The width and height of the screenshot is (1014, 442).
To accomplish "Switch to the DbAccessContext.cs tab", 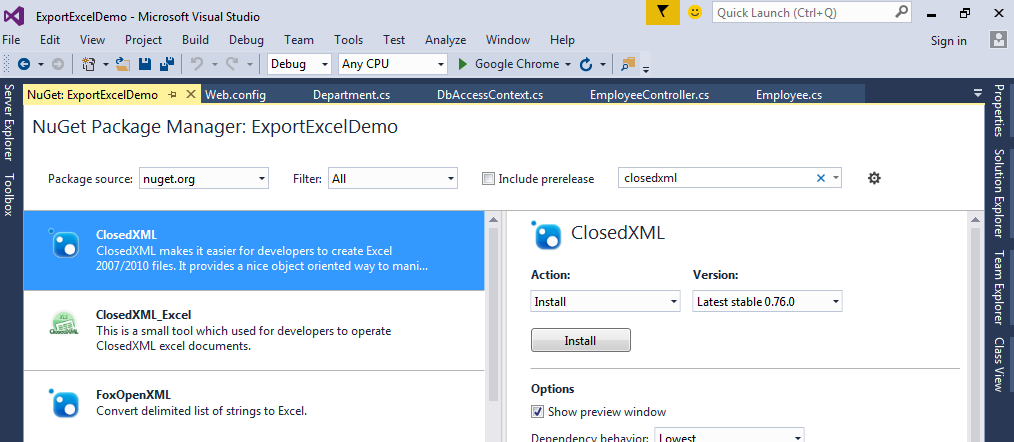I will point(490,95).
